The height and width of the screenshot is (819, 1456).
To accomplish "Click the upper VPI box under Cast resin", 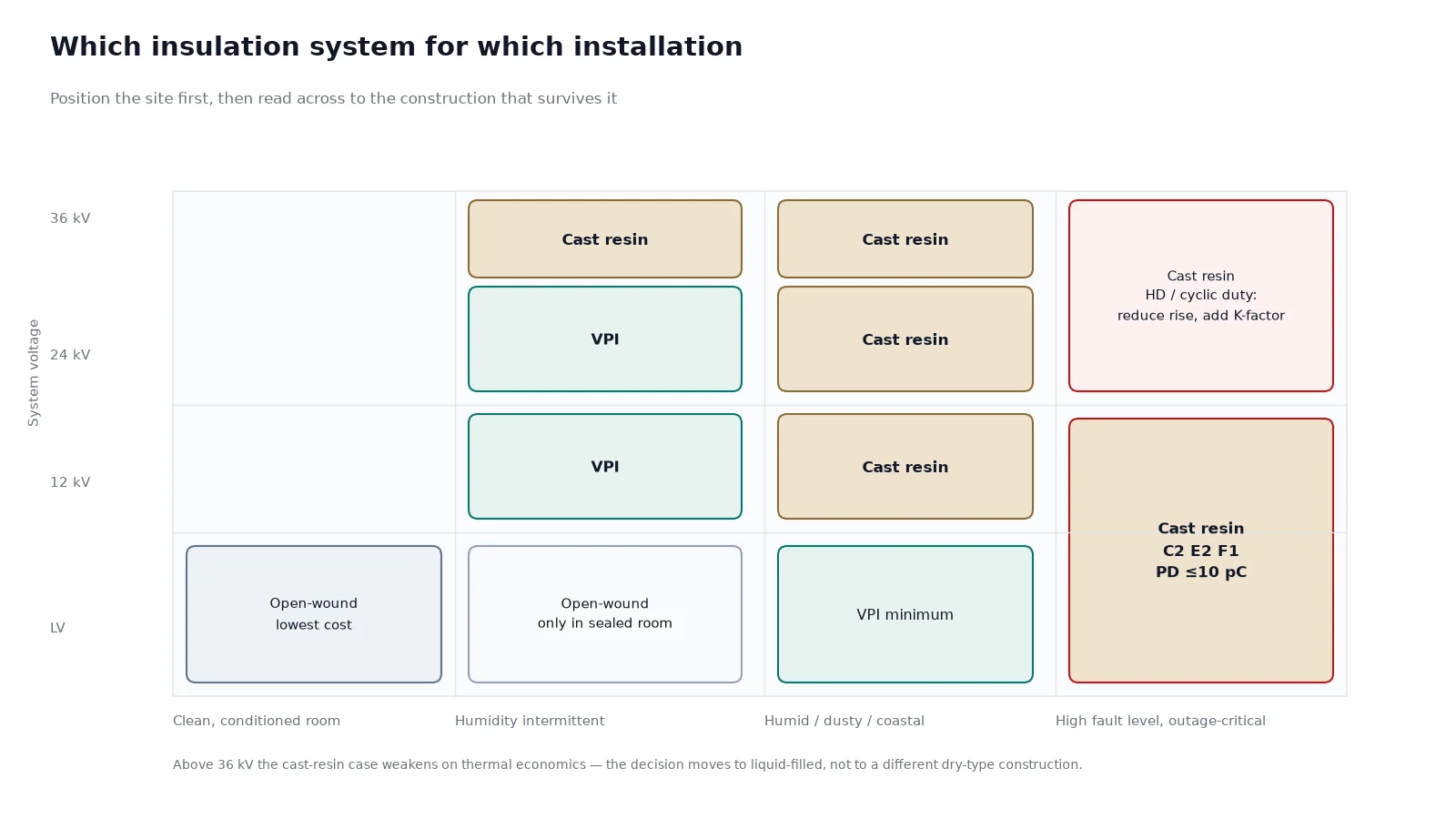I will click(x=605, y=339).
